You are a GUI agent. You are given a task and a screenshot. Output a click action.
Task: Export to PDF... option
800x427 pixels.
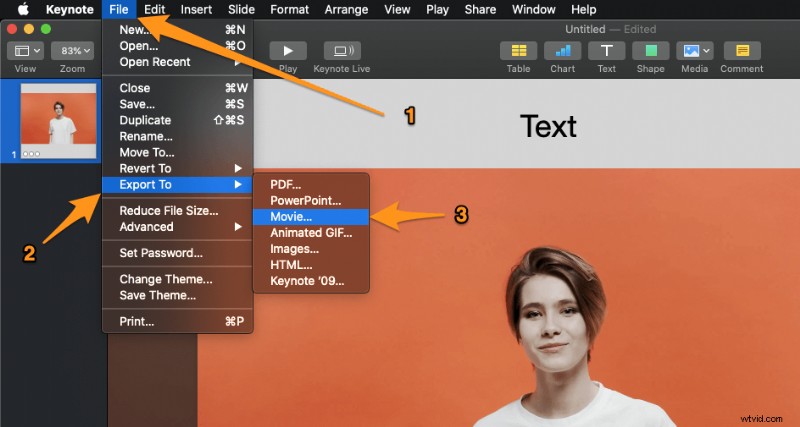[x=311, y=185]
